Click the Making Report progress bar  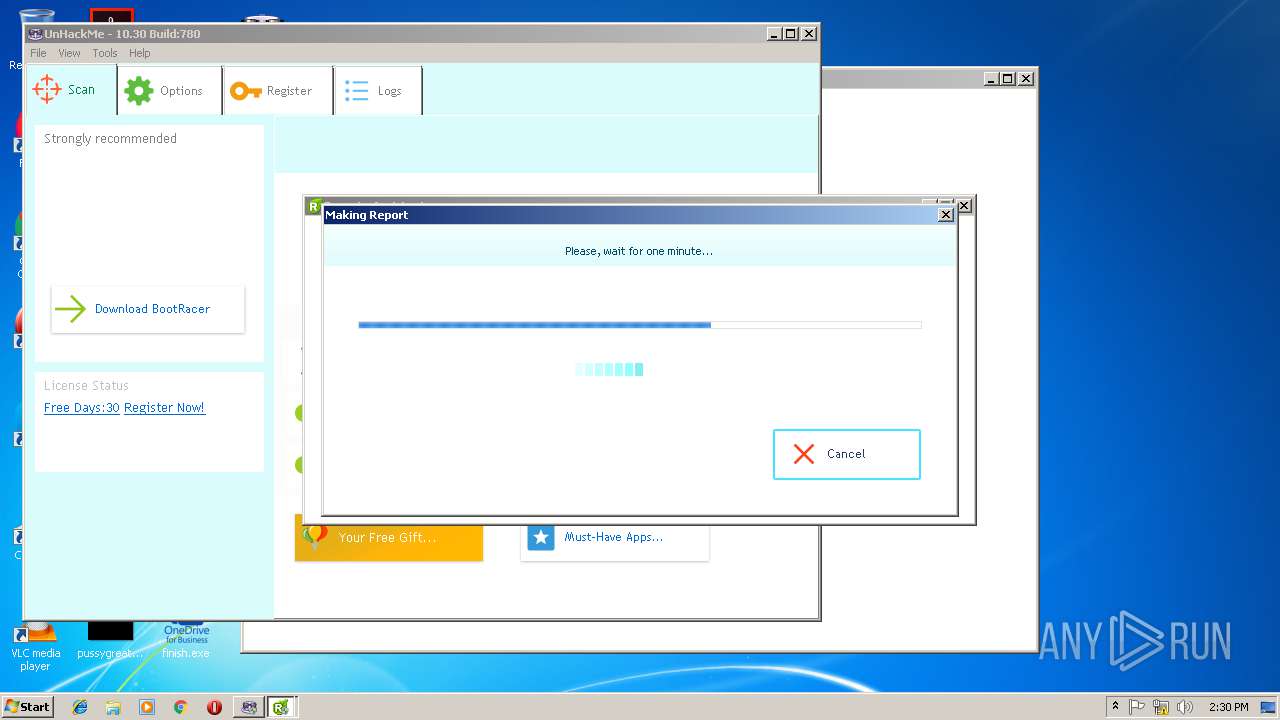(x=640, y=325)
